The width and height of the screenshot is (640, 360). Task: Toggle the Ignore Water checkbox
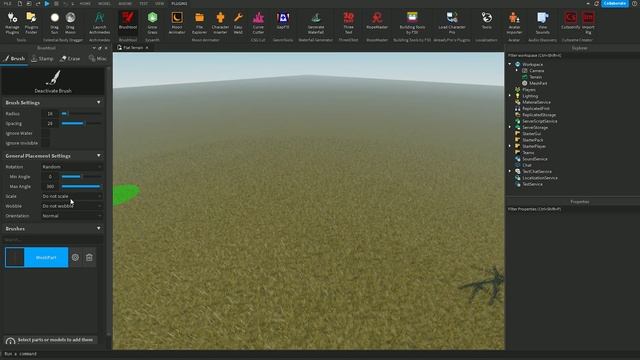(45, 133)
